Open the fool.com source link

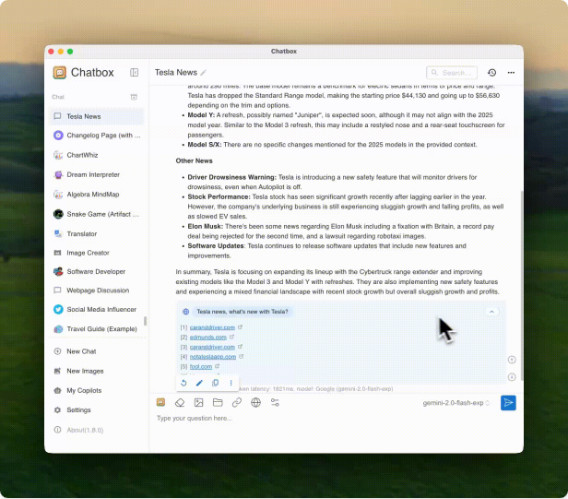point(201,366)
